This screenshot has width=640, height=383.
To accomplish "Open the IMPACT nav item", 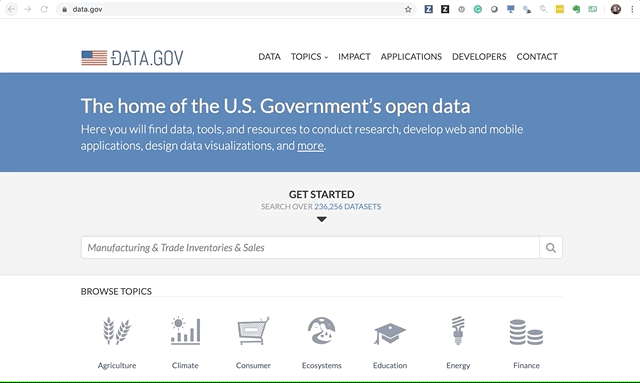I will (354, 57).
